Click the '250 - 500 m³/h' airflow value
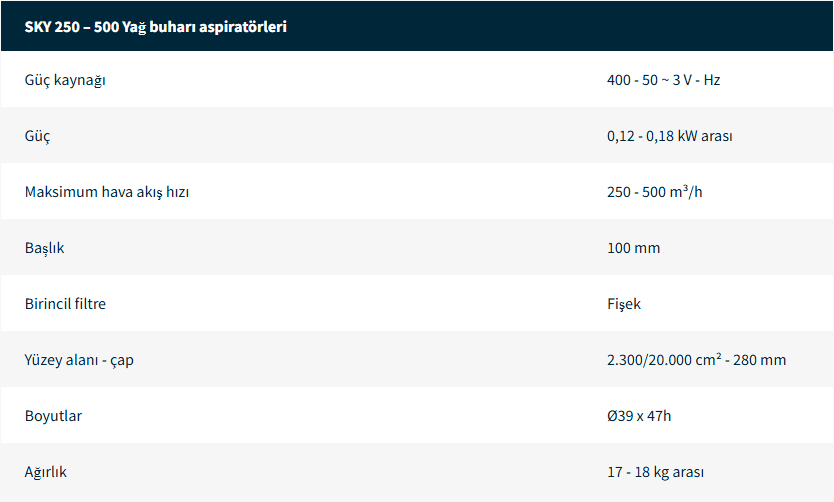834x502 pixels. coord(654,192)
